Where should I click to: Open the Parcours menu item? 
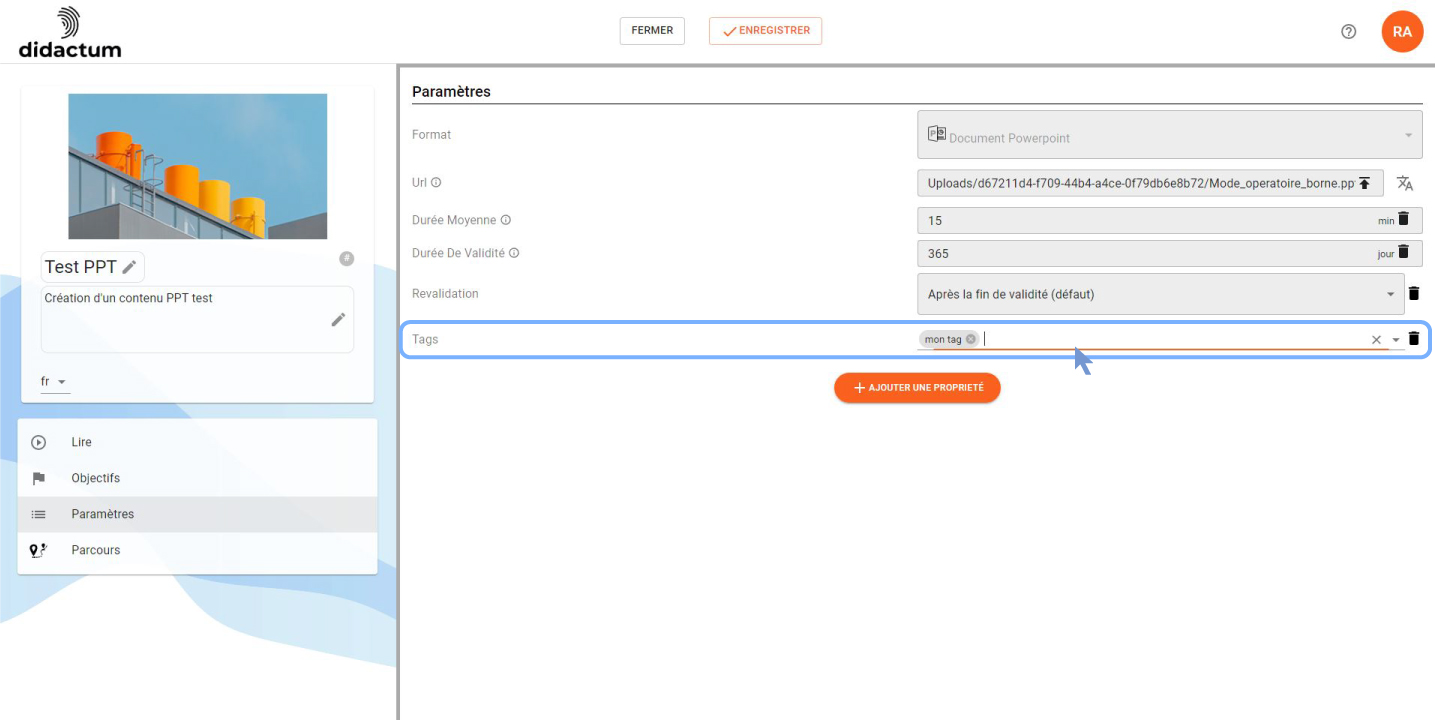pyautogui.click(x=197, y=550)
